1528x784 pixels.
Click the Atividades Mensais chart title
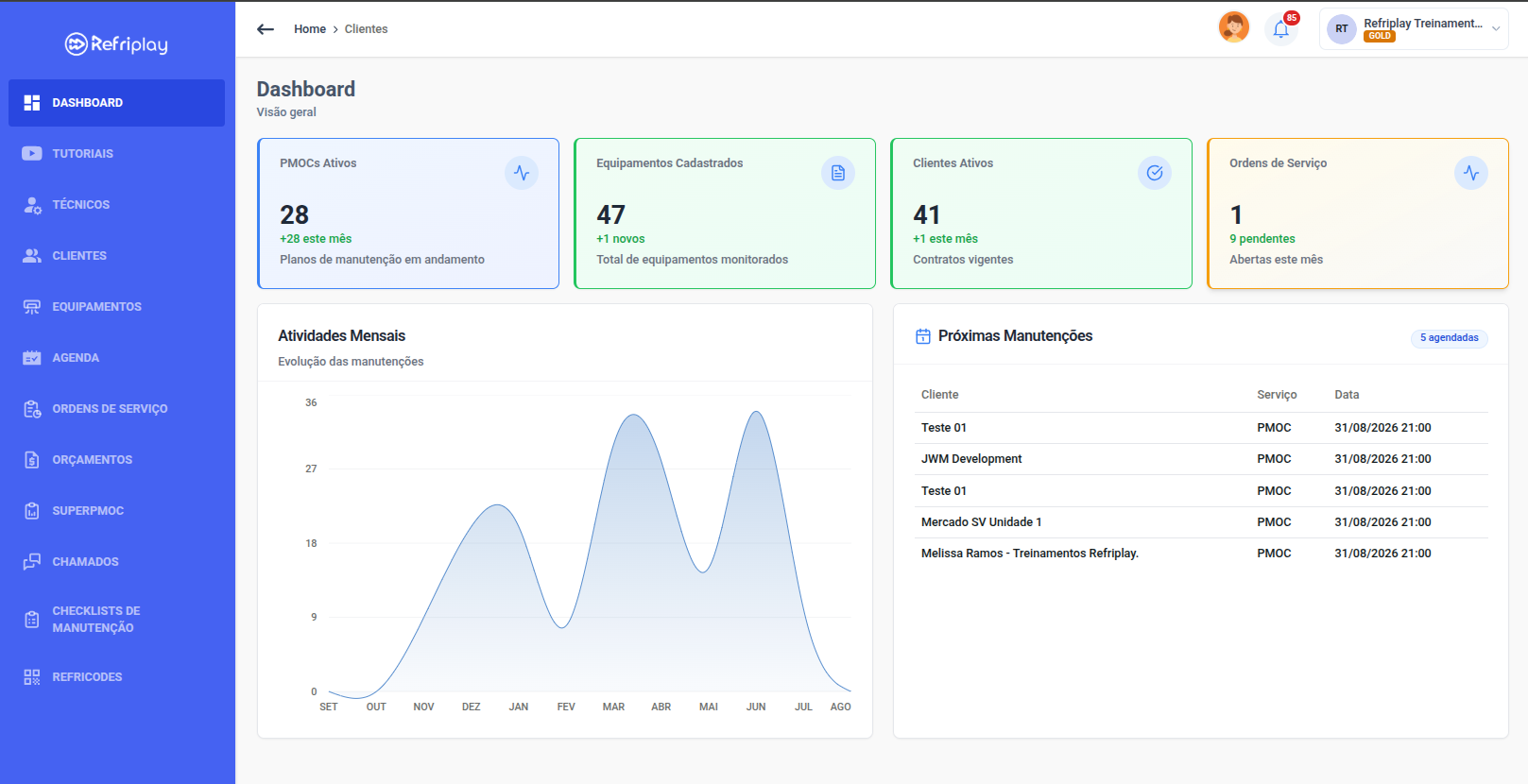pyautogui.click(x=341, y=336)
